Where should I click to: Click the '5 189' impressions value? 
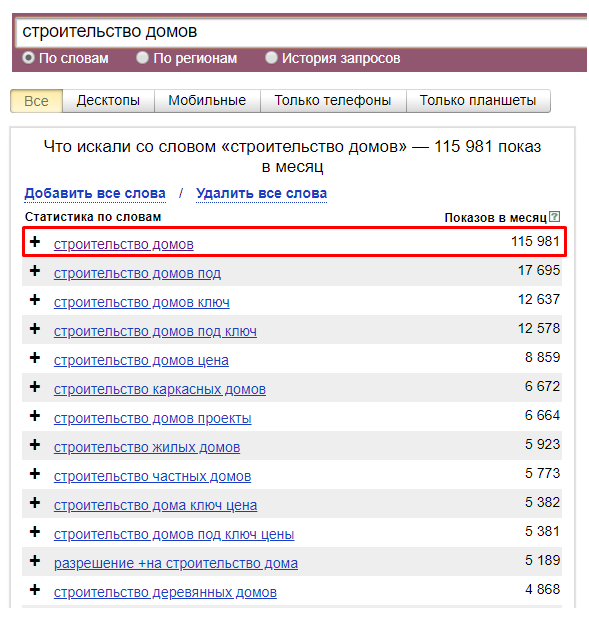coord(542,560)
